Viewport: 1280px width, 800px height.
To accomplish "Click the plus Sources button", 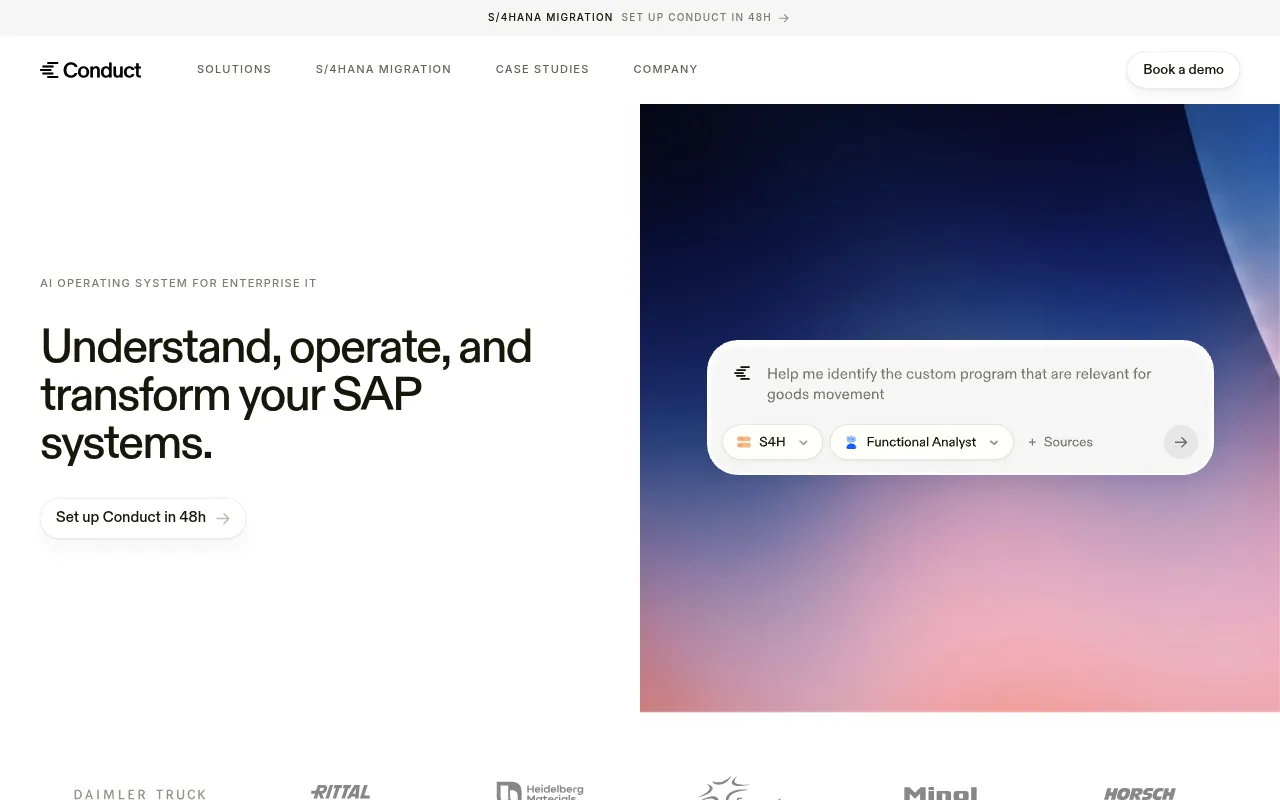I will pyautogui.click(x=1060, y=442).
